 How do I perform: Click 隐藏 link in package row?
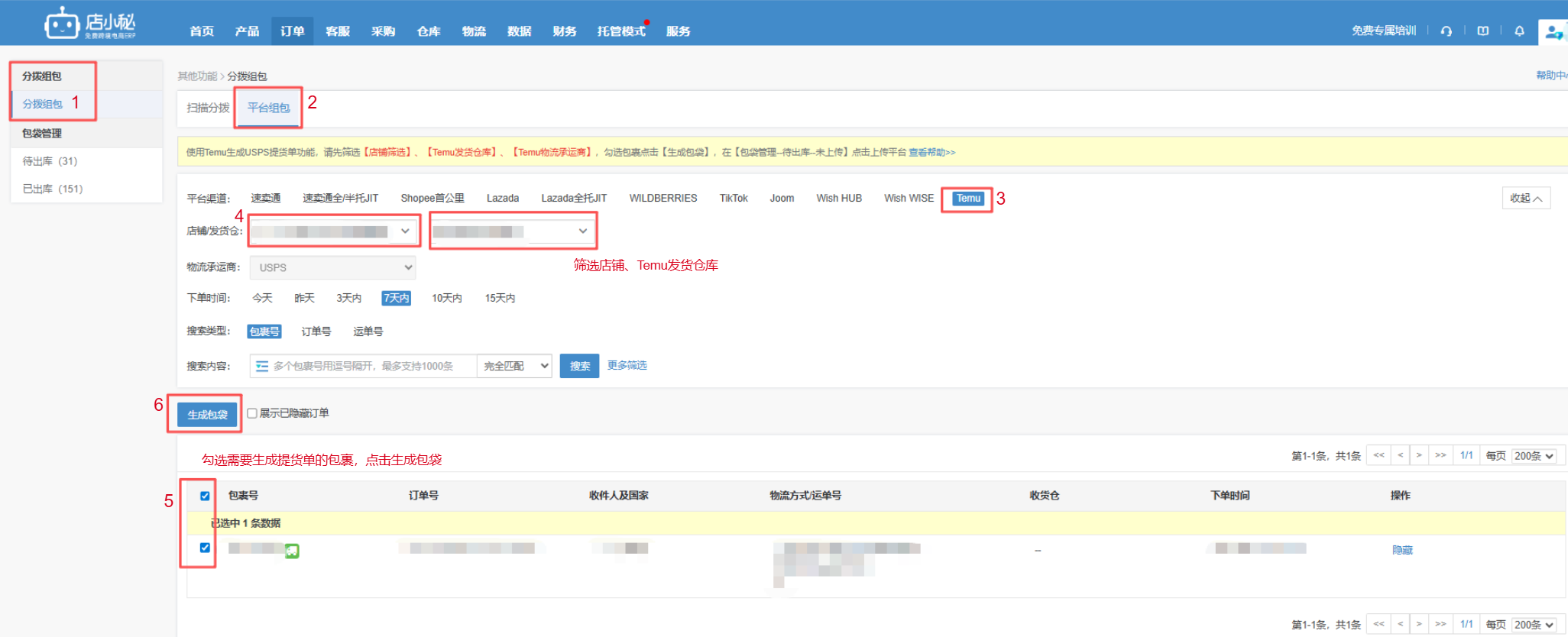[1402, 550]
